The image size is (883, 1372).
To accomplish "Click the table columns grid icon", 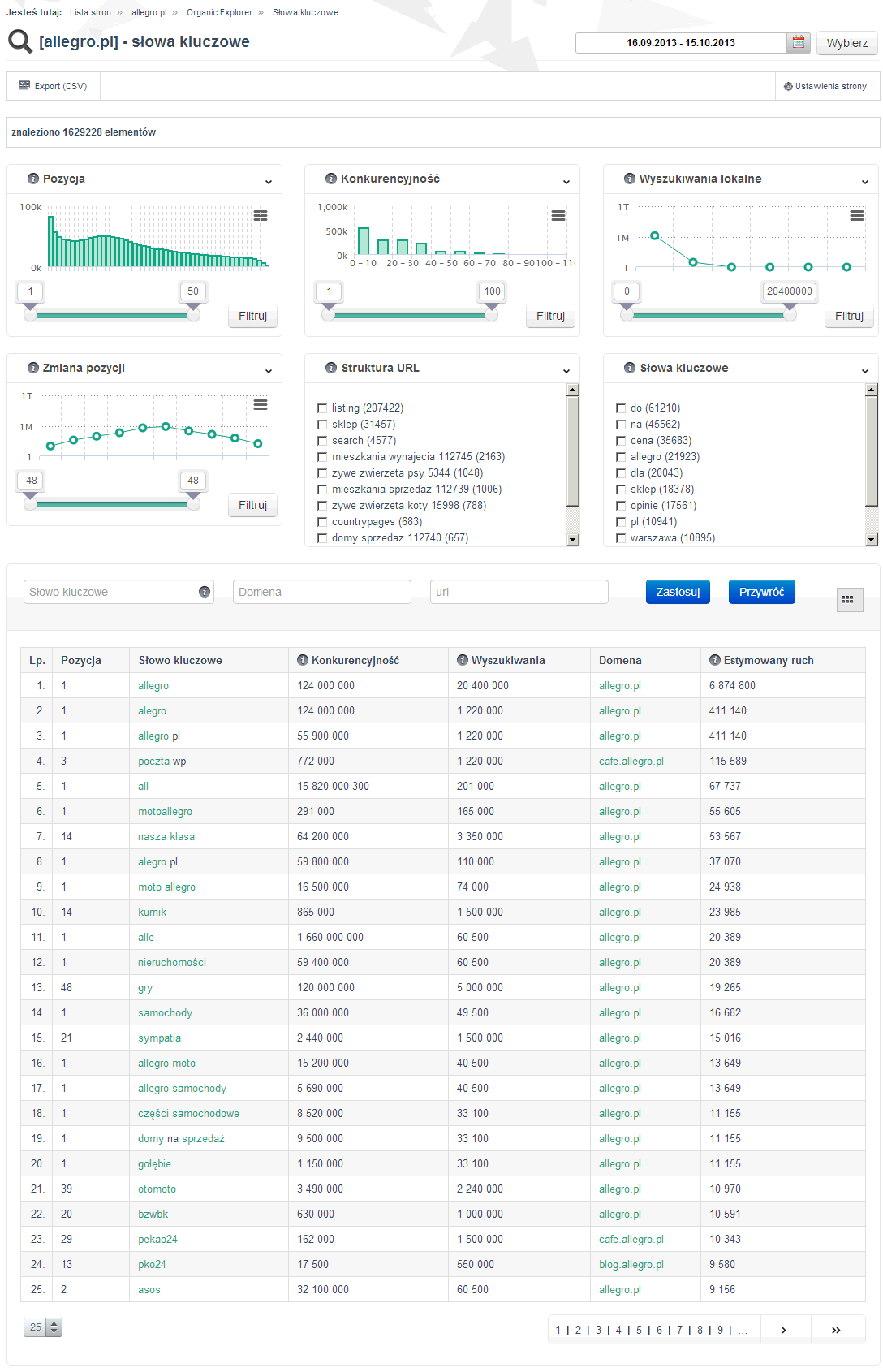I will (x=849, y=600).
